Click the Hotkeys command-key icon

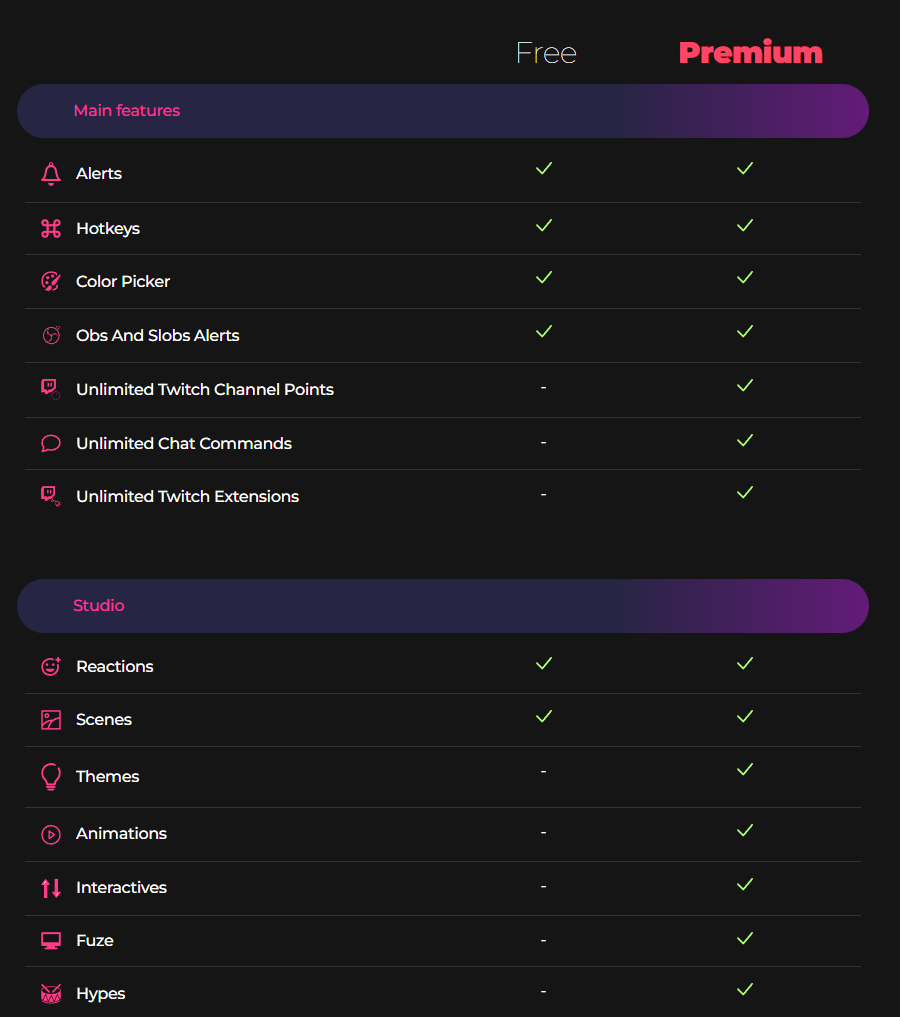(51, 228)
